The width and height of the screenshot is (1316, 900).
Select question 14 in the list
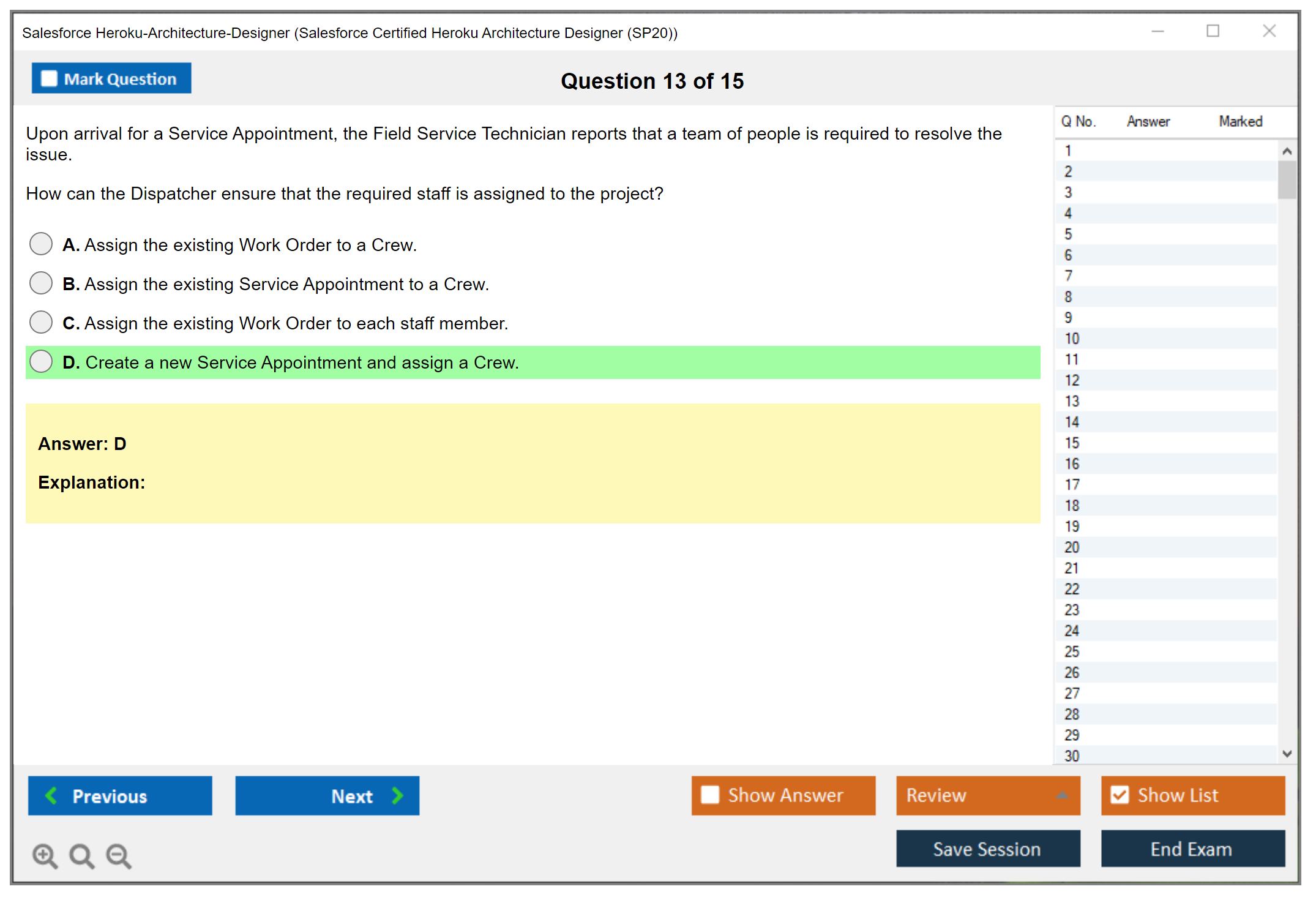tap(1072, 422)
